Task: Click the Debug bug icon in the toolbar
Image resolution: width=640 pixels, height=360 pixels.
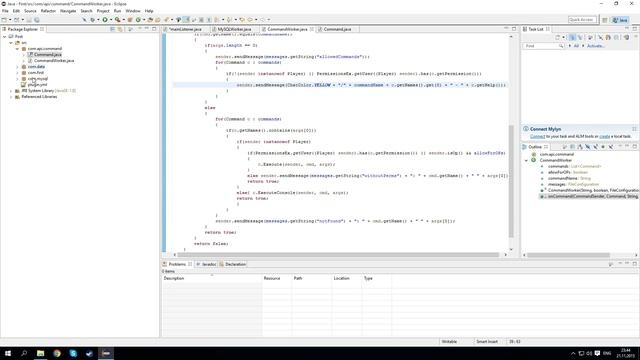Action: tap(92, 20)
